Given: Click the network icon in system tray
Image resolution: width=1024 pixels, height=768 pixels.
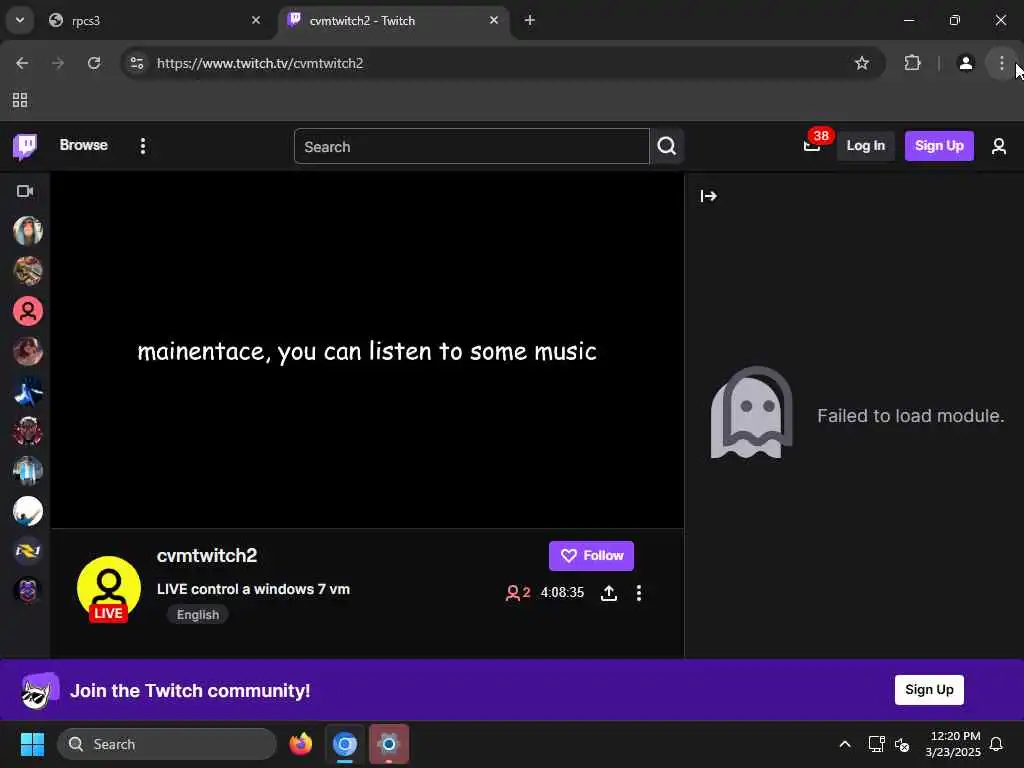Looking at the screenshot, I should pos(876,744).
